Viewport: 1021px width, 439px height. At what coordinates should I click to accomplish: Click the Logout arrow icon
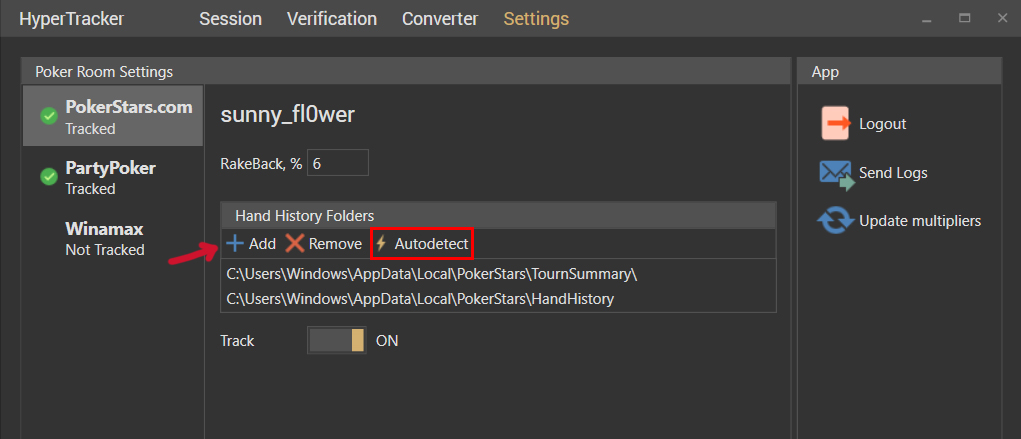(835, 124)
